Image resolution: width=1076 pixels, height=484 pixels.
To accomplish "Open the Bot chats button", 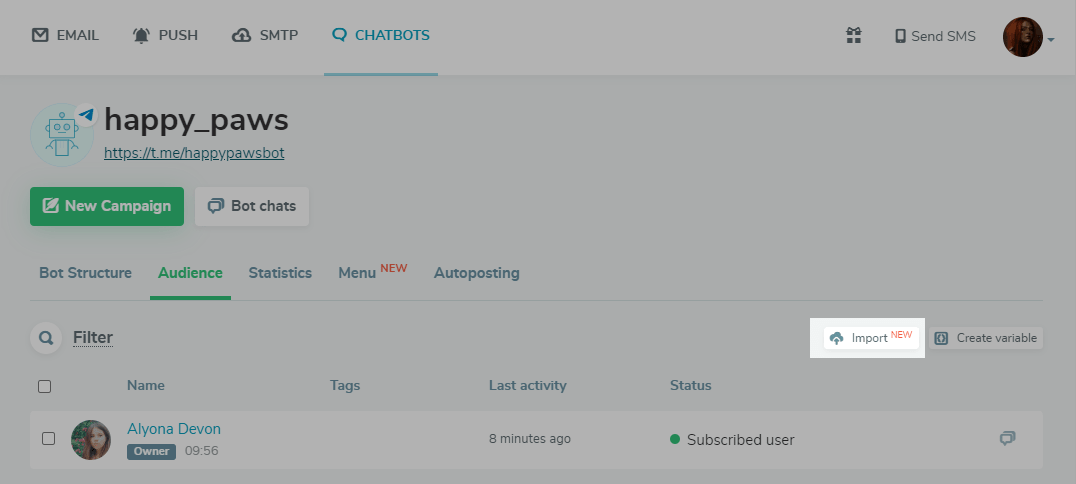I will click(x=252, y=206).
